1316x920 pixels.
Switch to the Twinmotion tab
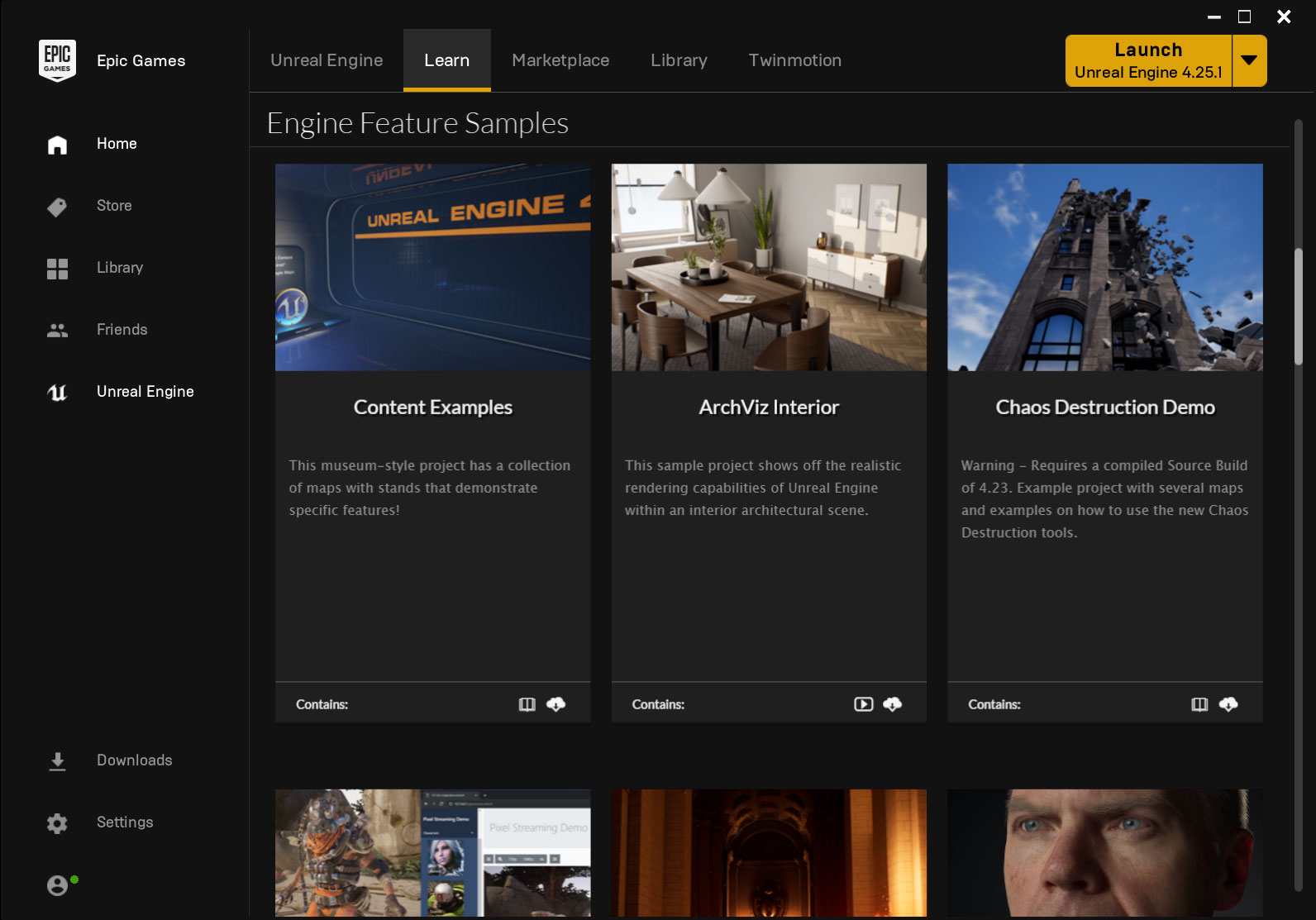click(x=794, y=60)
